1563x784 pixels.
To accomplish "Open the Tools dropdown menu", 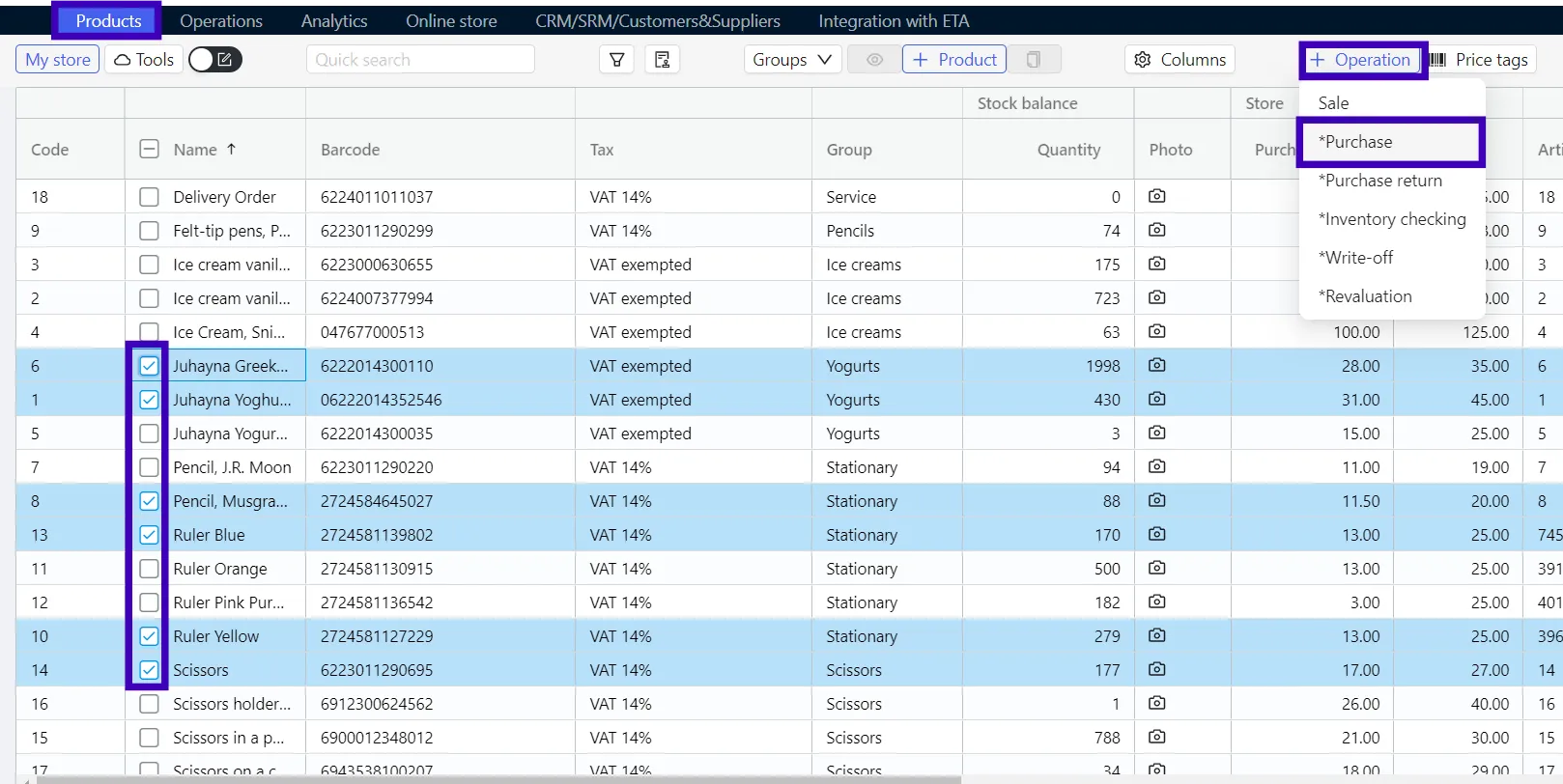I will (x=144, y=60).
